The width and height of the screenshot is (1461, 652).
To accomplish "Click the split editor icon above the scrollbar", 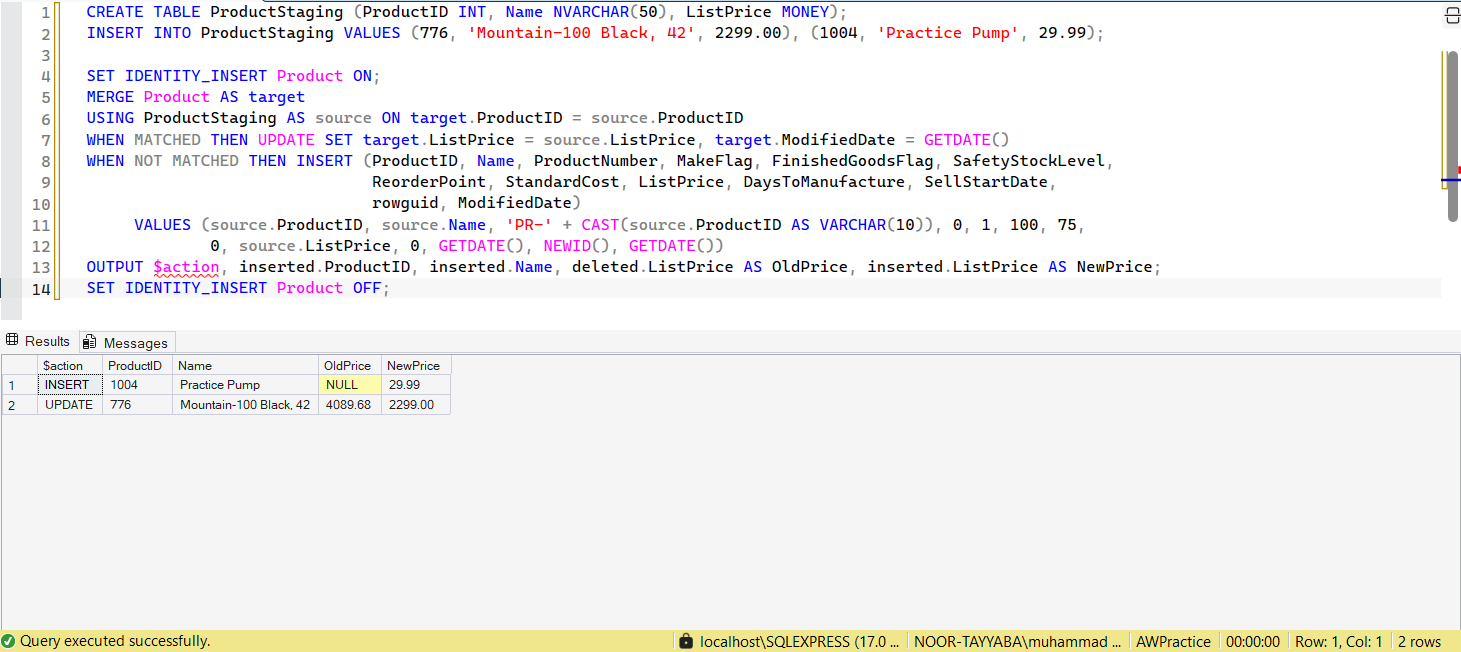I will pyautogui.click(x=1451, y=15).
